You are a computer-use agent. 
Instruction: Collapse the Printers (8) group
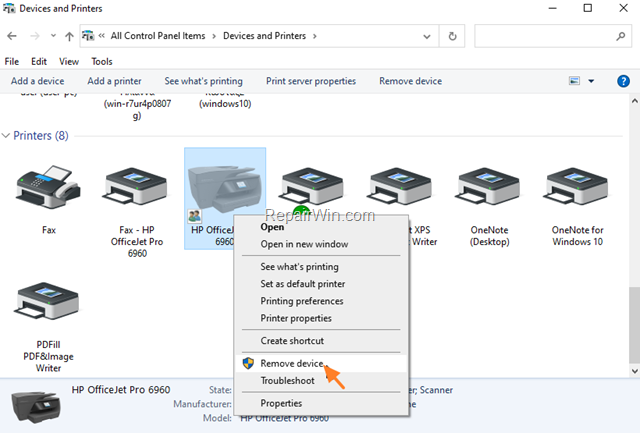pos(6,135)
